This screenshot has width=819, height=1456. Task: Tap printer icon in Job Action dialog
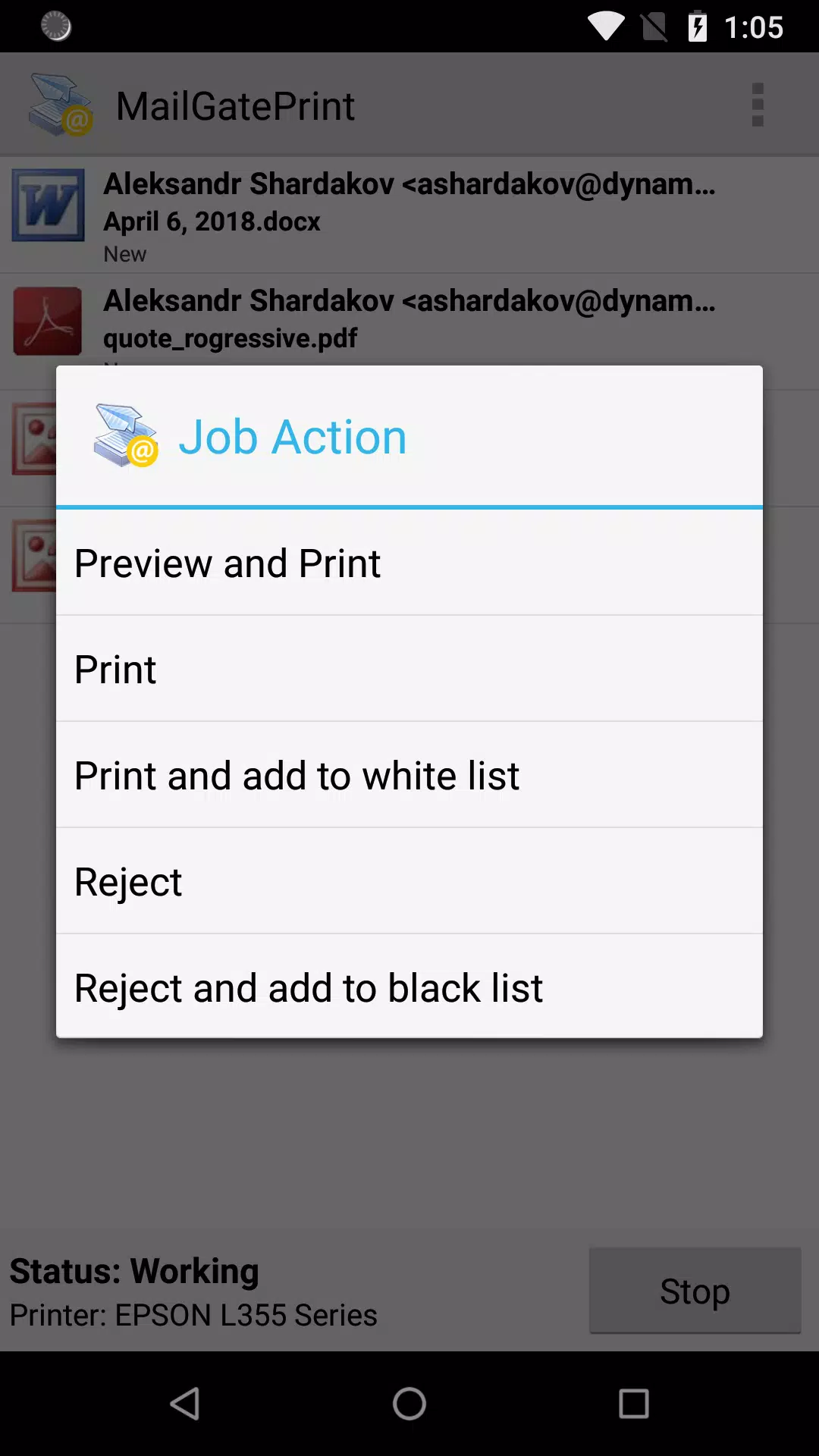tap(126, 436)
